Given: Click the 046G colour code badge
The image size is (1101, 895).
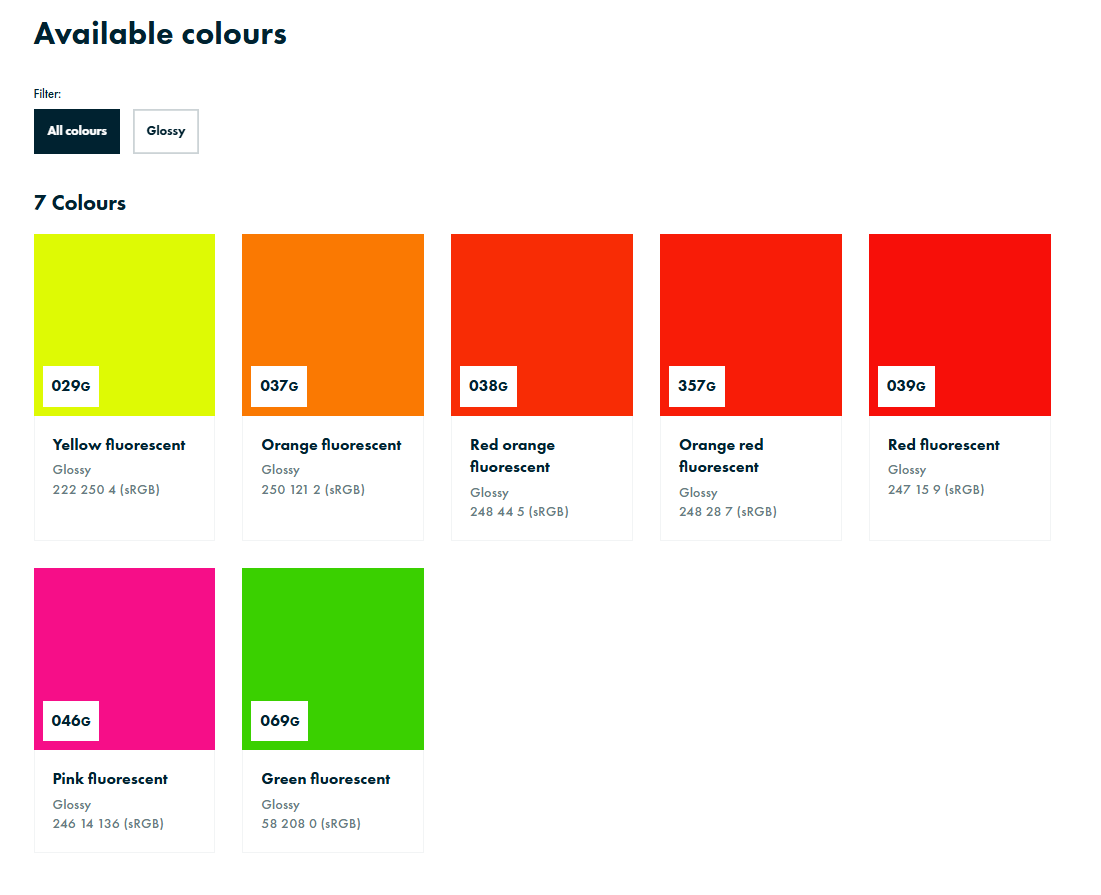Looking at the screenshot, I should [x=71, y=721].
